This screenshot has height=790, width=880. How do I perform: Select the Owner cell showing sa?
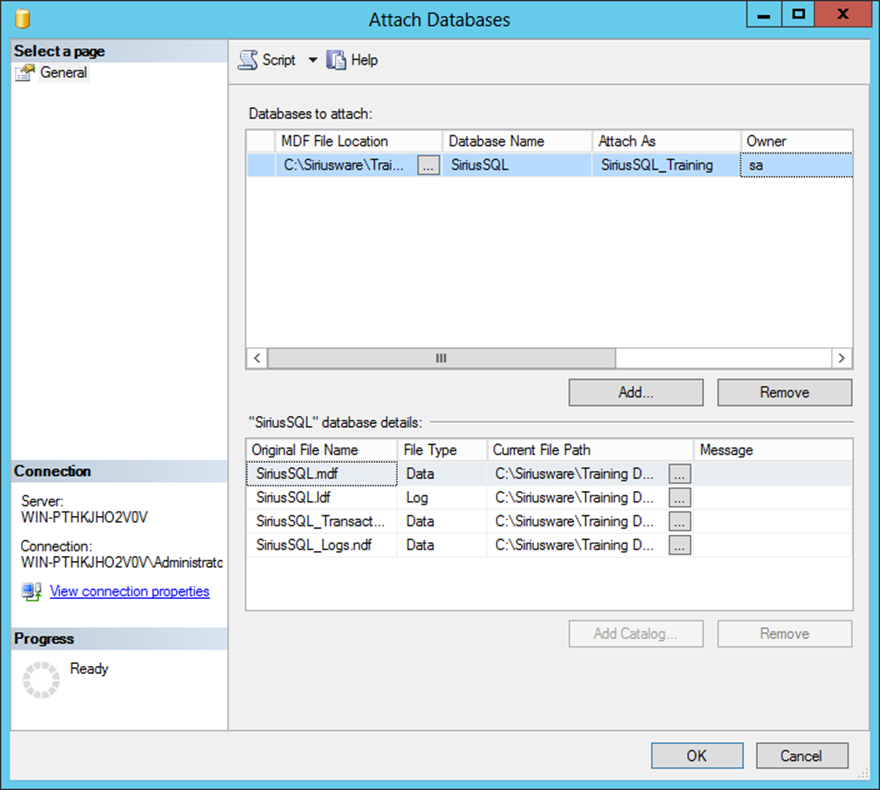[x=795, y=165]
